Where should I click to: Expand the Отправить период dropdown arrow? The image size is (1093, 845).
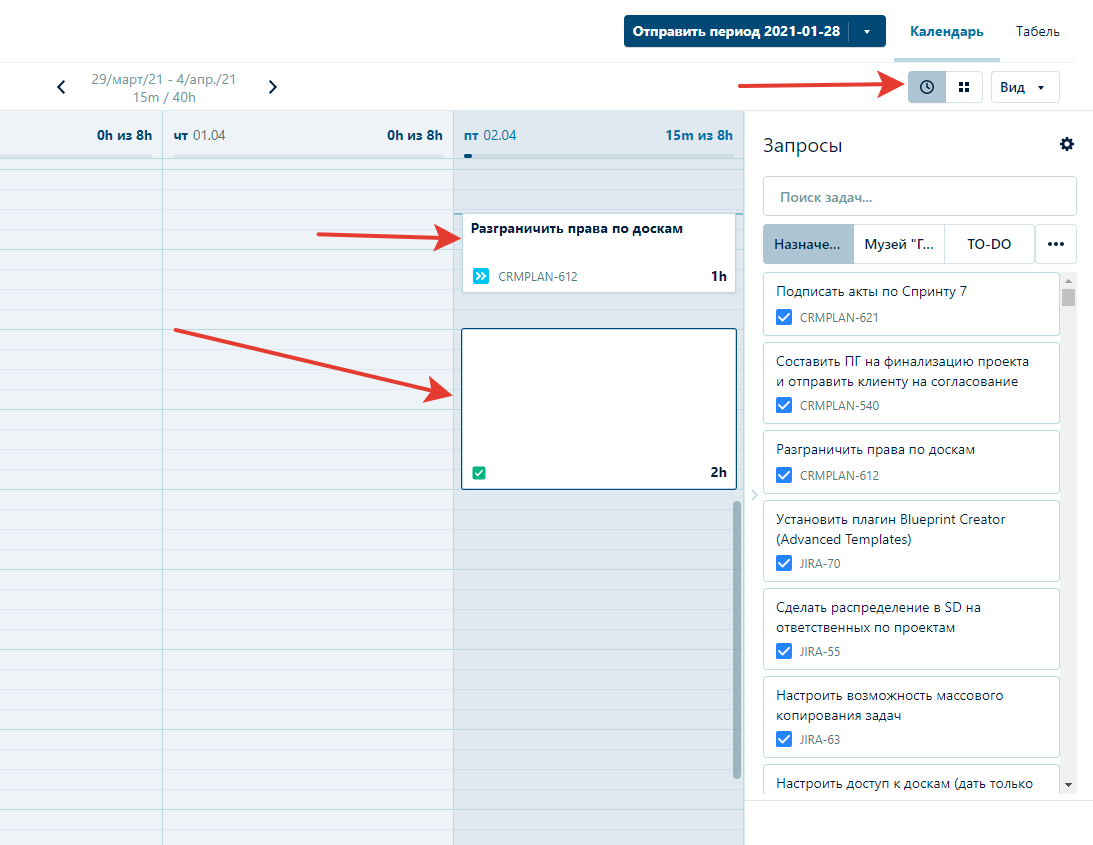coord(867,31)
